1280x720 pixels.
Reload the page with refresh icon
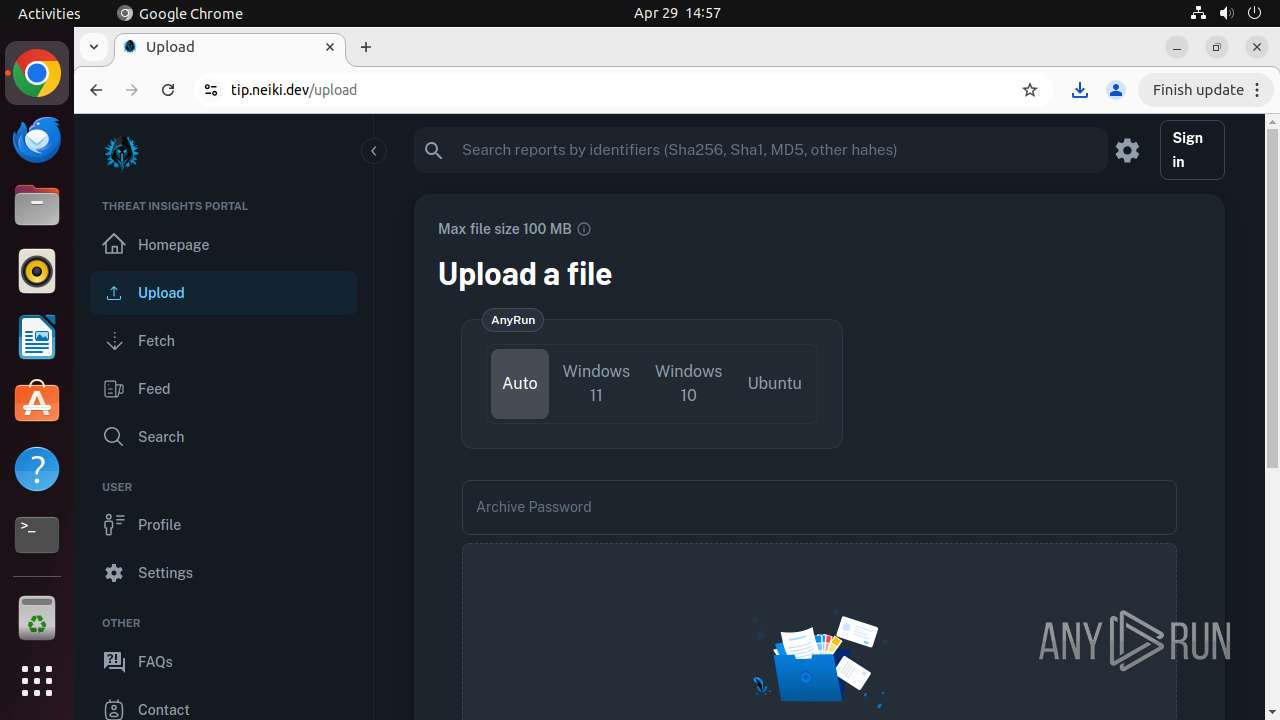(168, 90)
